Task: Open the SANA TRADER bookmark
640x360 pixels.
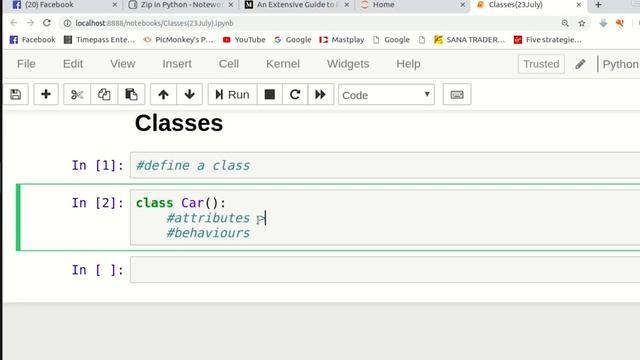Action: pos(469,40)
